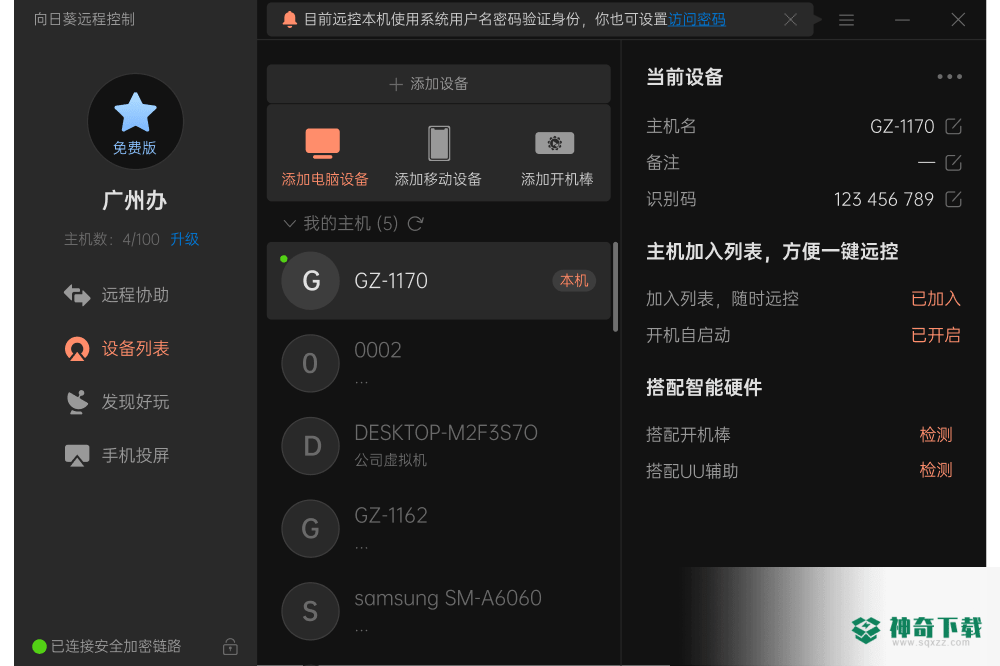Edit the 识别码 identification code
This screenshot has width=1000, height=666.
953,200
